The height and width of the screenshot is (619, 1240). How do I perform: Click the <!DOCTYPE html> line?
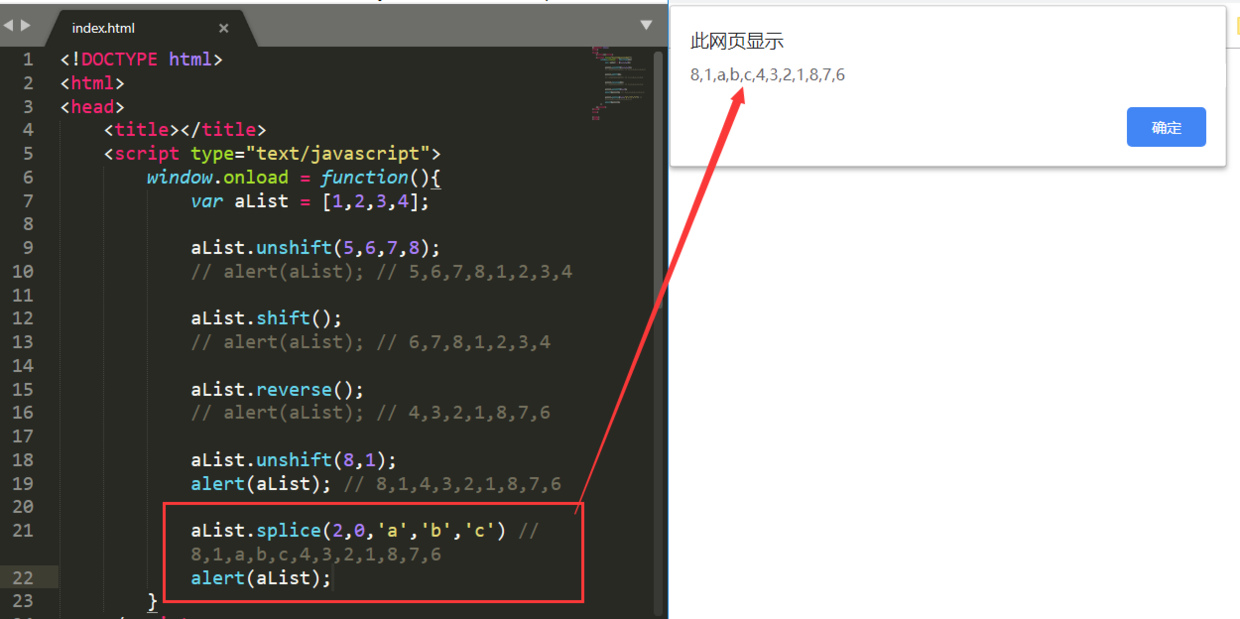(141, 59)
